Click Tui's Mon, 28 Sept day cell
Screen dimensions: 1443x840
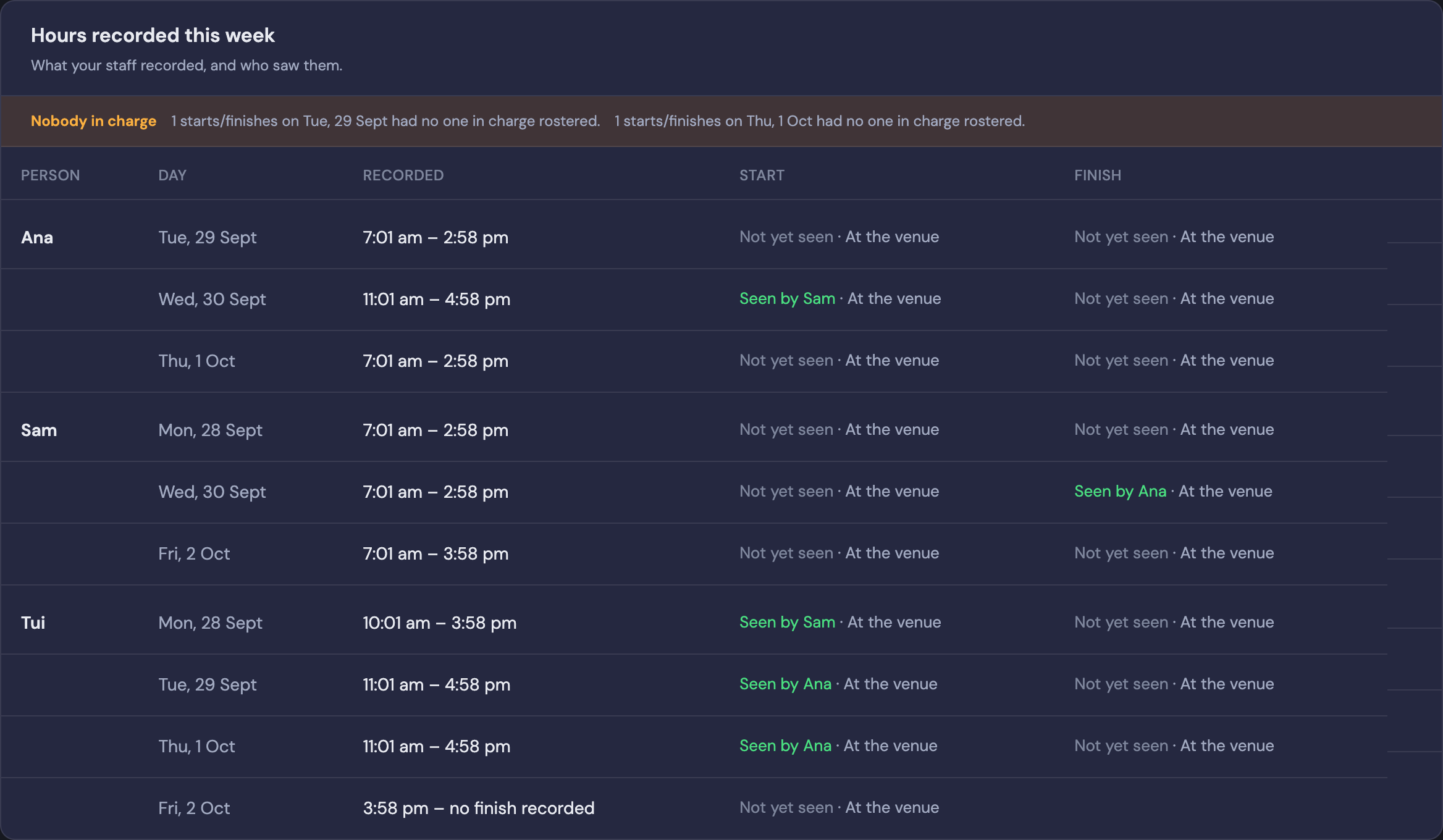[x=210, y=623]
